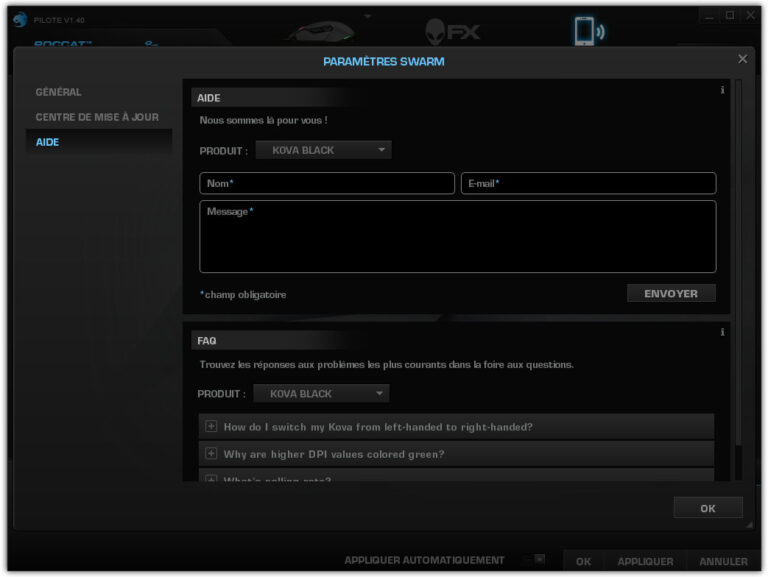Close the Paramètres Swarm dialog

click(742, 59)
